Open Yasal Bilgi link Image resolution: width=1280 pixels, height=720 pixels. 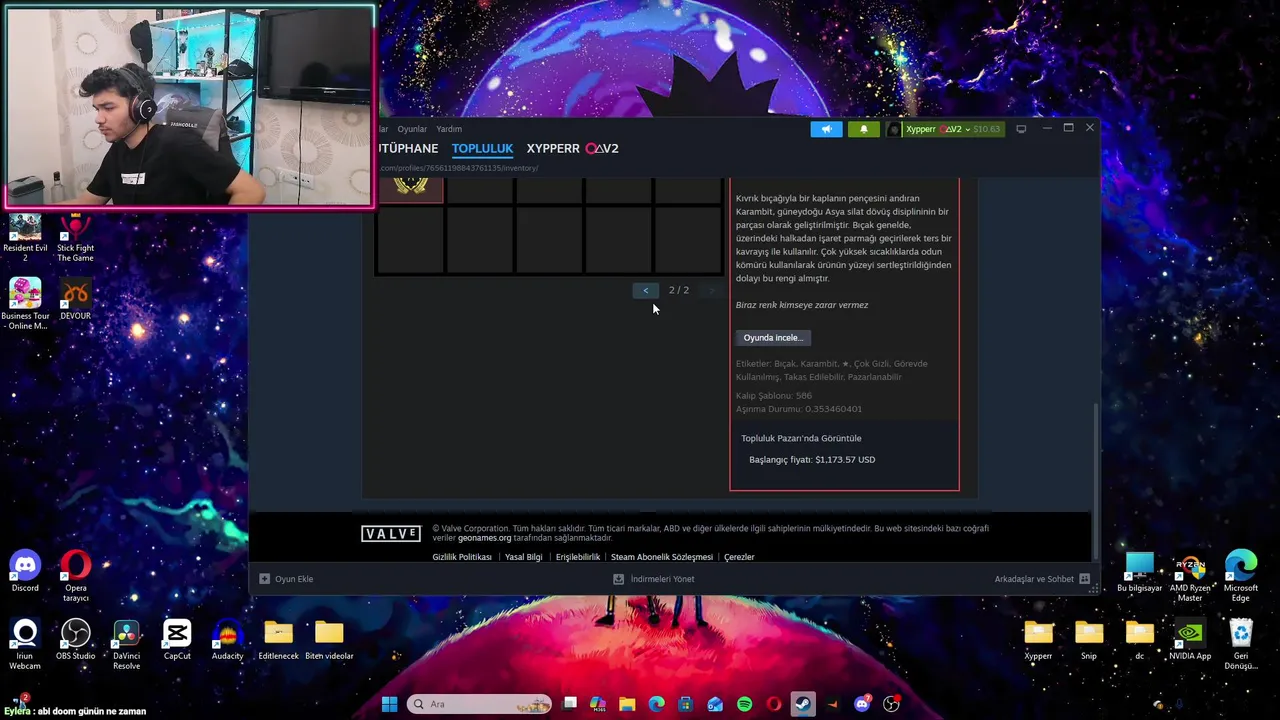click(524, 557)
